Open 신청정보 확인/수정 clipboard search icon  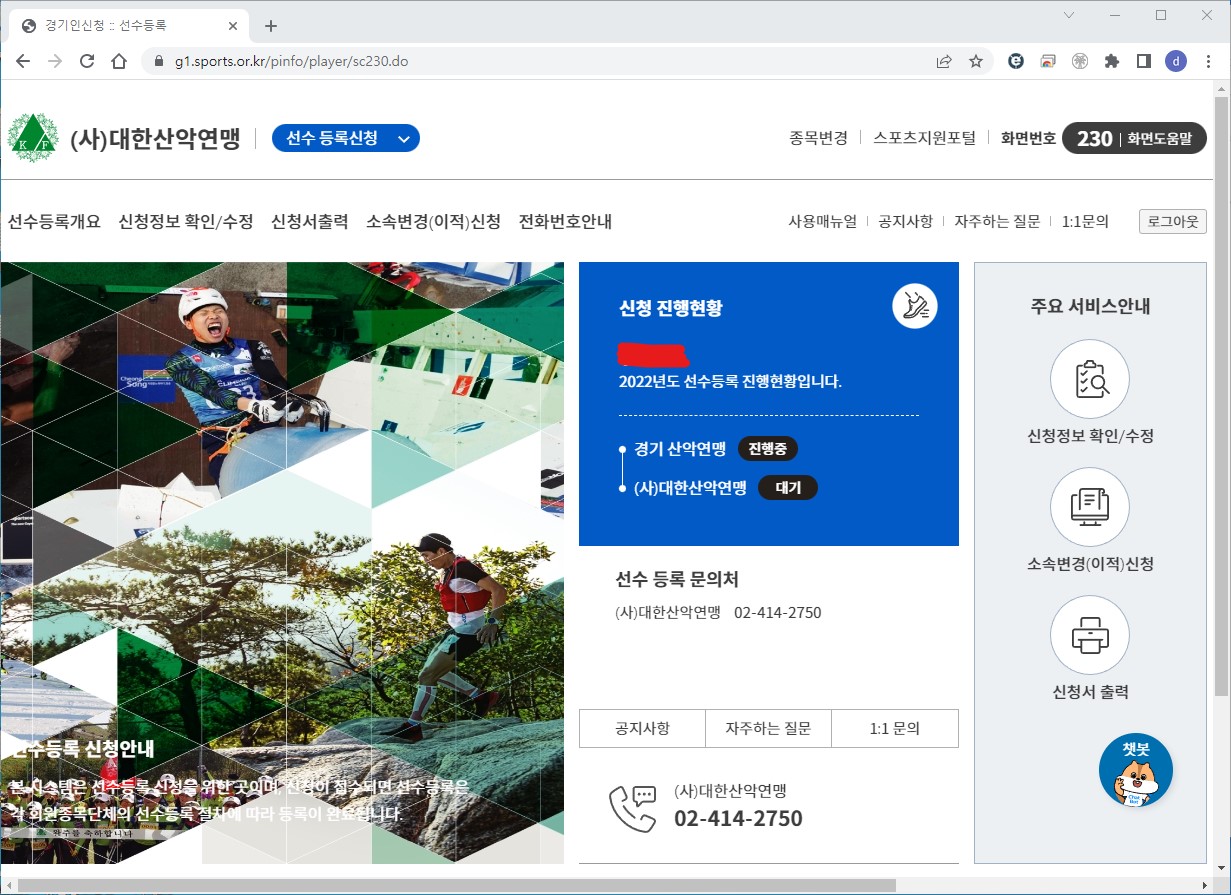(x=1090, y=380)
